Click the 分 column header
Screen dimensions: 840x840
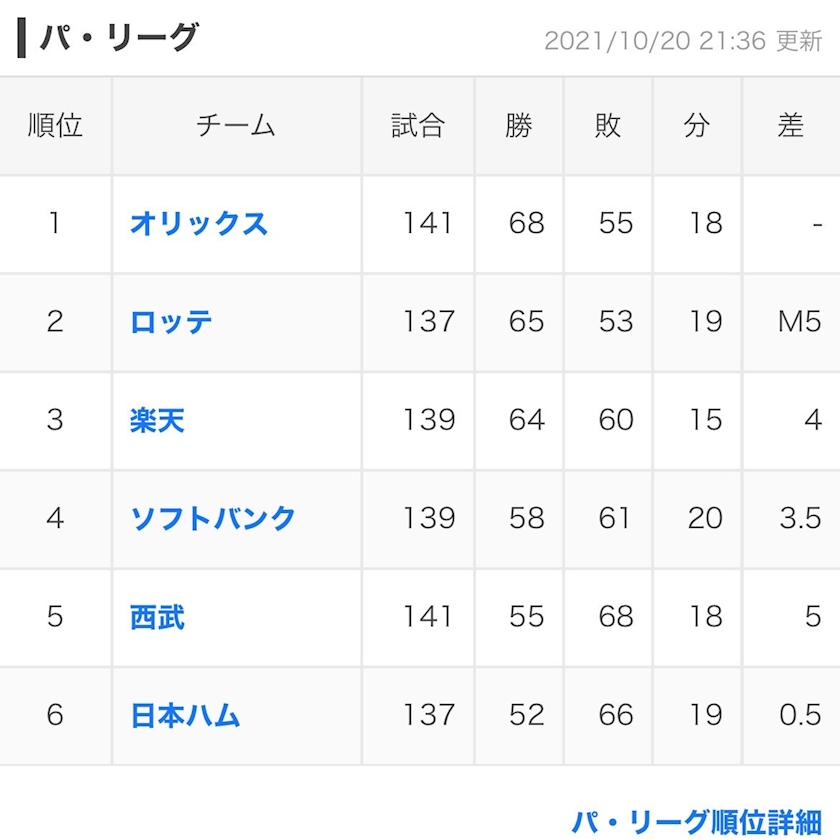(697, 126)
